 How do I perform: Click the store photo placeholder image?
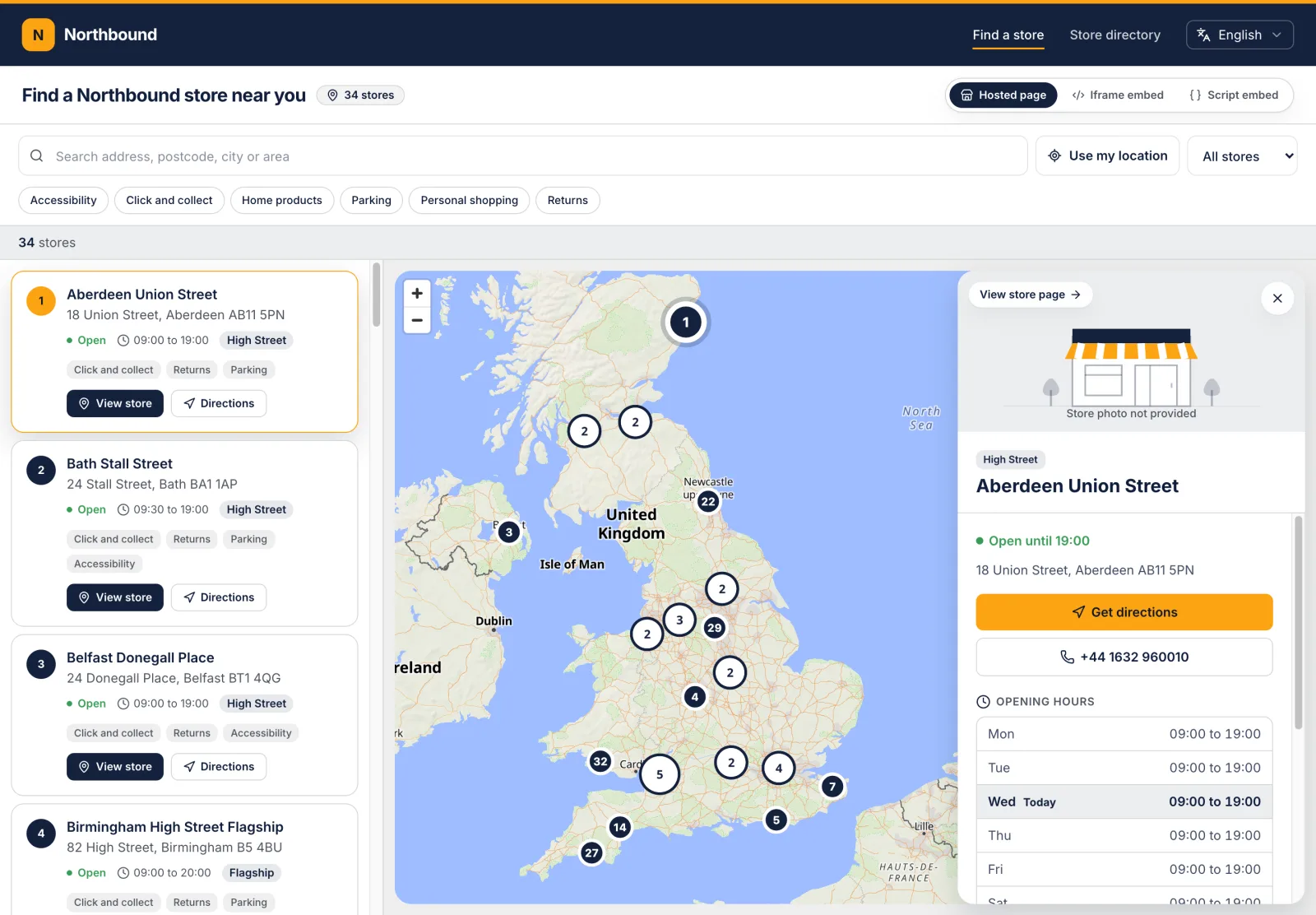pyautogui.click(x=1131, y=367)
